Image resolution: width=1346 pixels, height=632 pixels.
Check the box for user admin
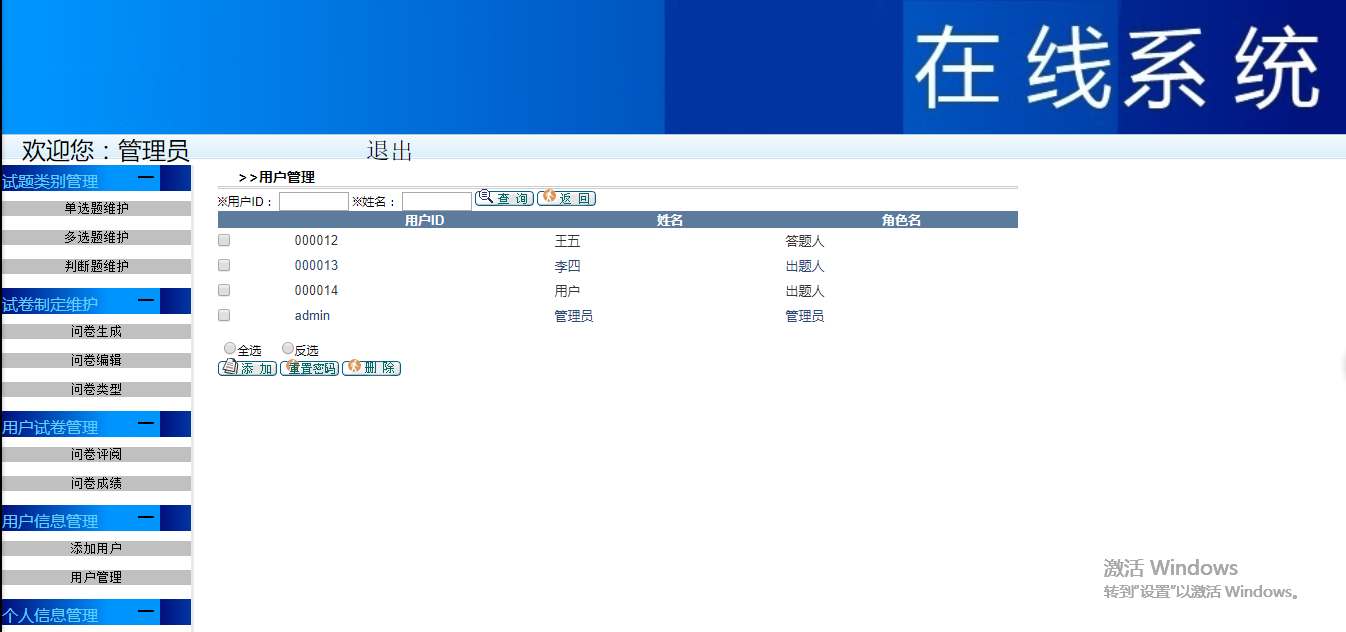224,315
